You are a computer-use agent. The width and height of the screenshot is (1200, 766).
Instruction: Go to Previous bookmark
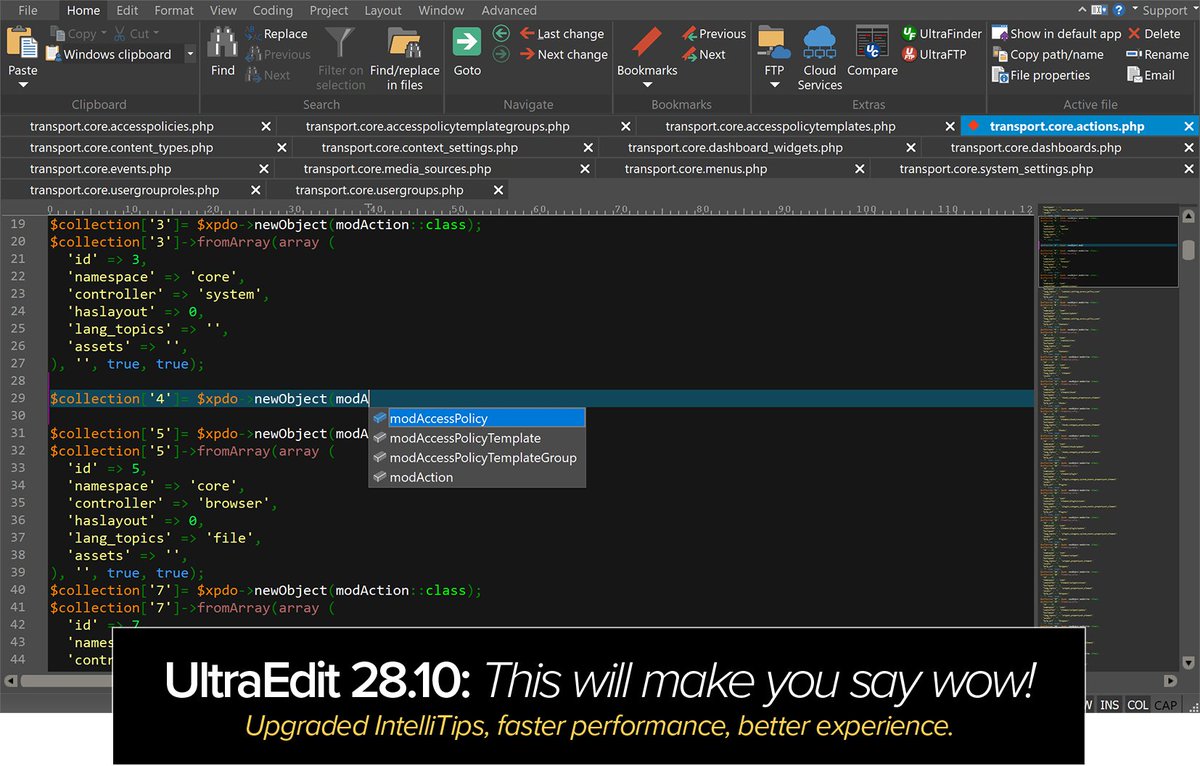[714, 34]
